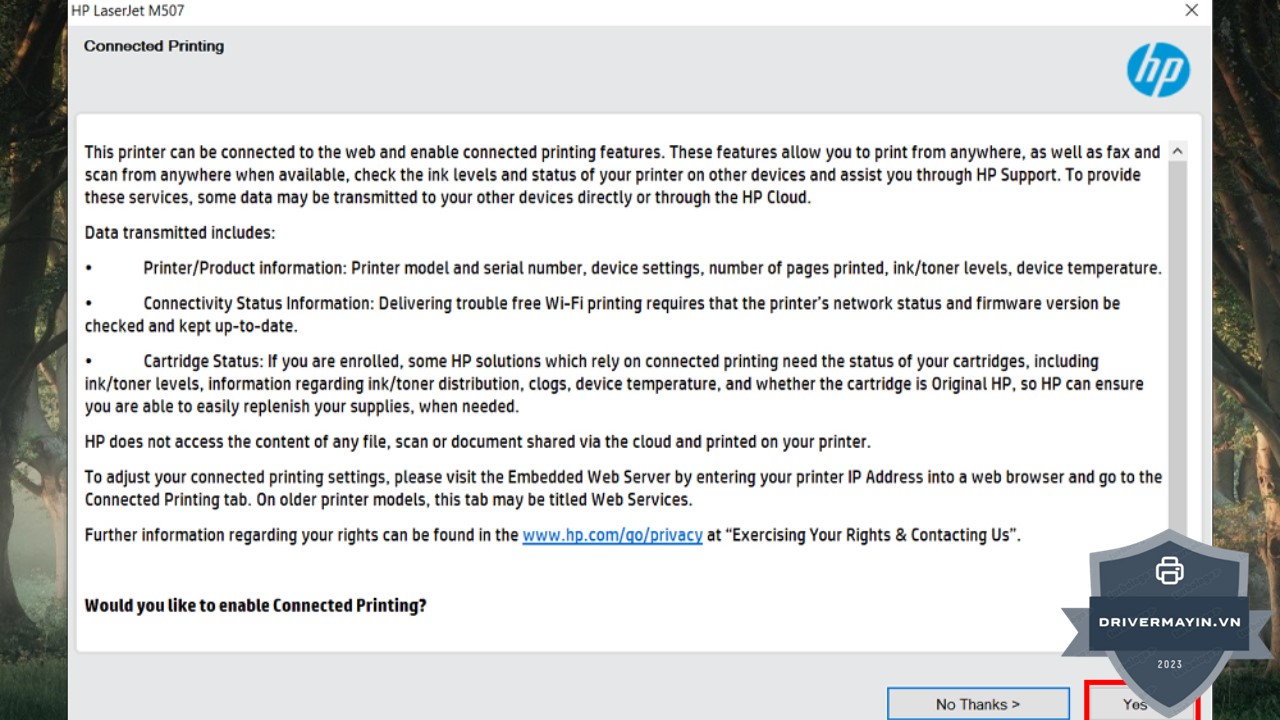Decline with the No Thanks button

pyautogui.click(x=977, y=704)
